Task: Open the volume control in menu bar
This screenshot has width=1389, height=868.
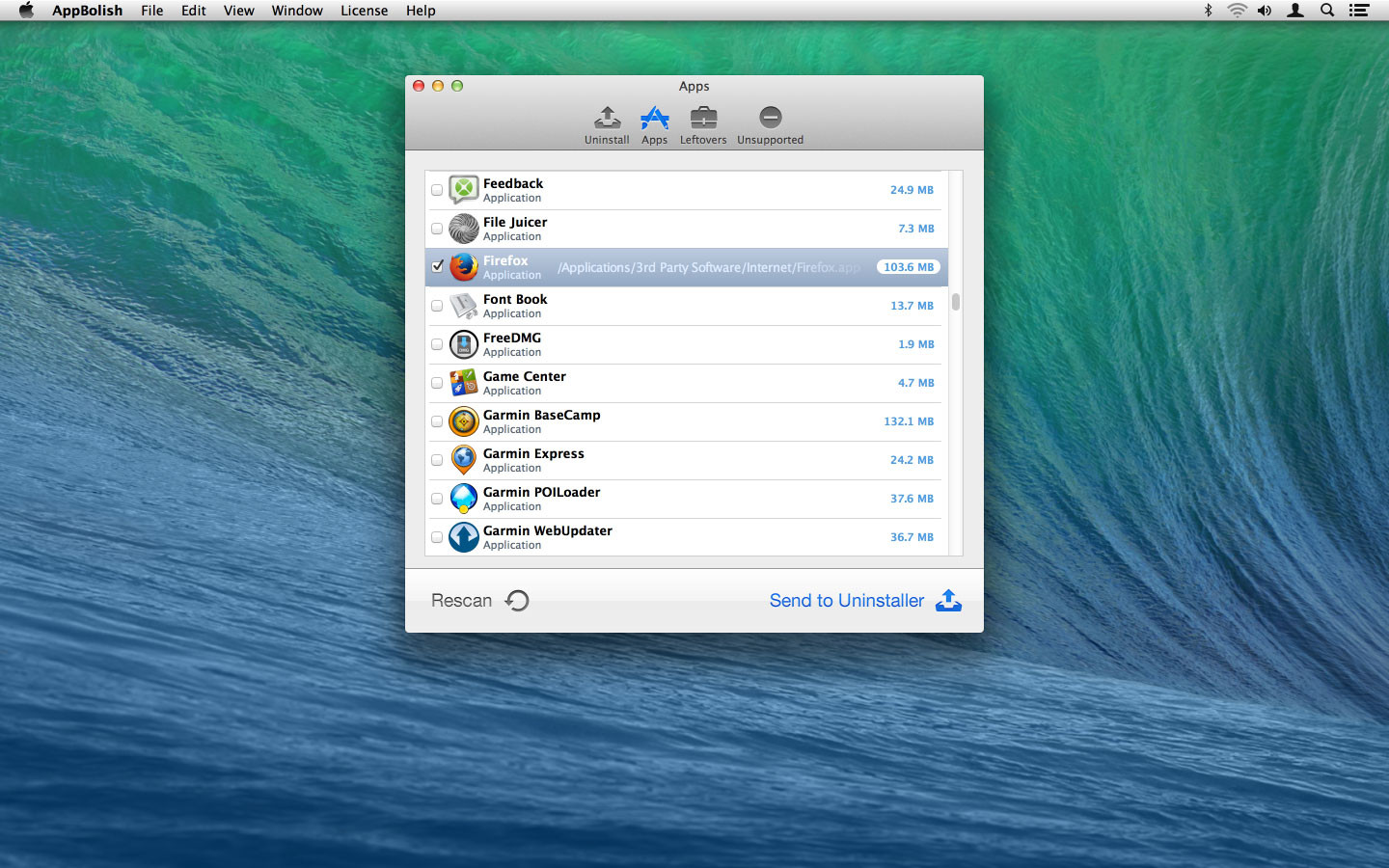Action: coord(1265,11)
